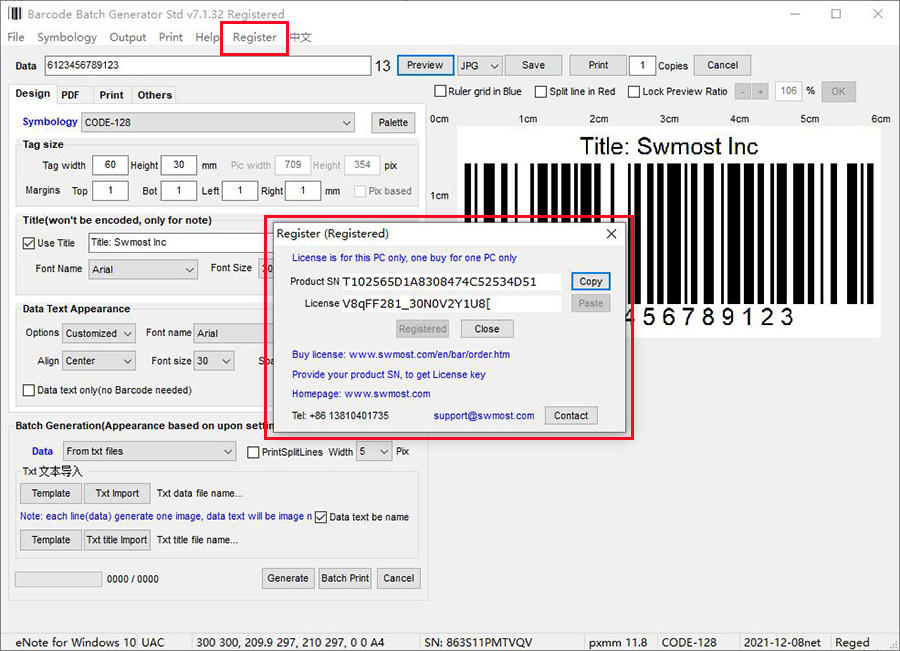900x651 pixels.
Task: Open the Homepage www.swmost.com link
Action: [387, 394]
